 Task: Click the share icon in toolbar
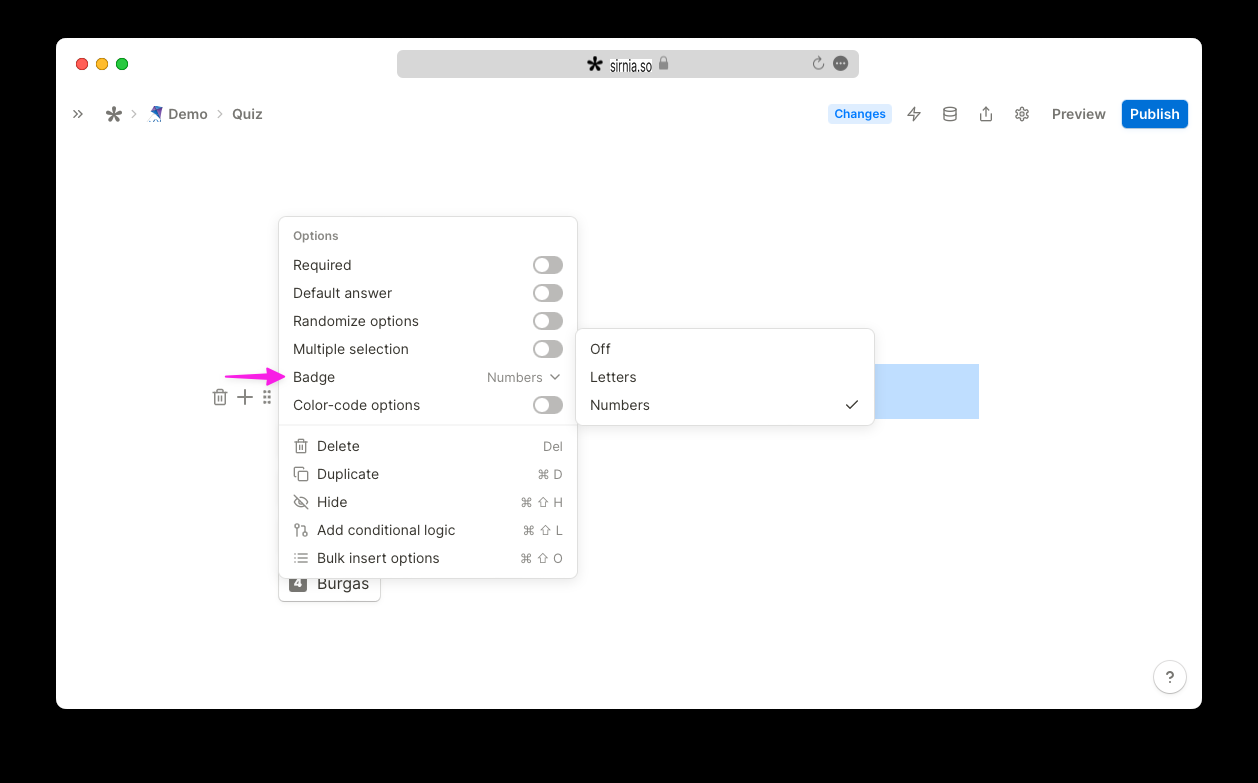986,114
